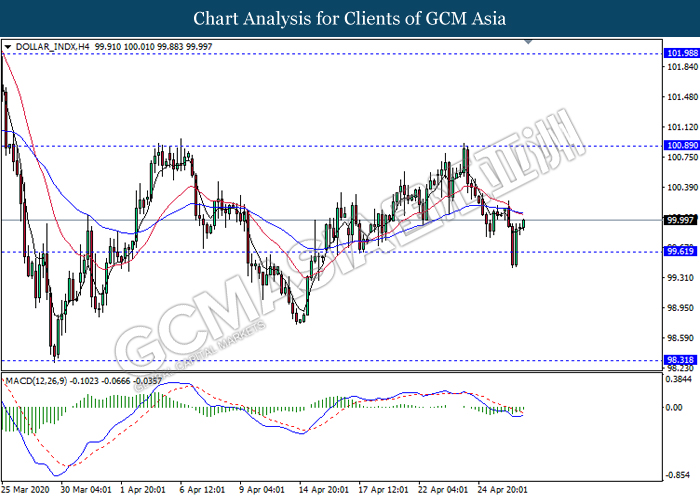
Task: Click the 101.988 price level label
Action: pyautogui.click(x=681, y=53)
